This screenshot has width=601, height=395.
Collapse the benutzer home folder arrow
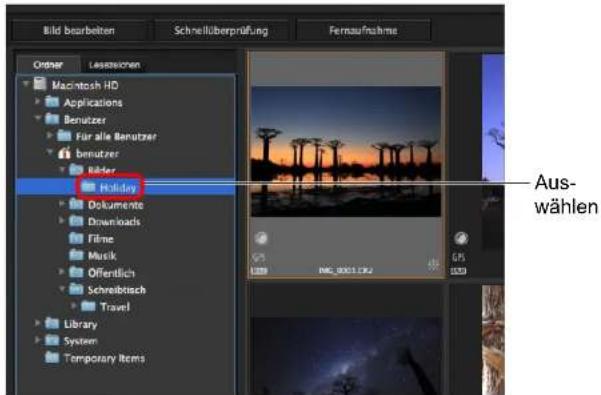pyautogui.click(x=50, y=152)
